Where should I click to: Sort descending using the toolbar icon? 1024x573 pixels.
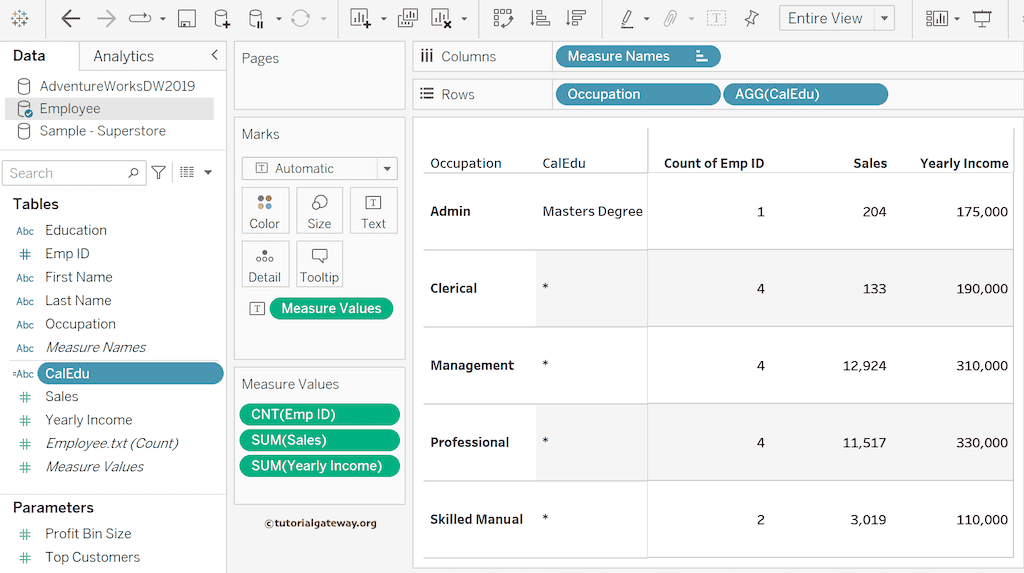pyautogui.click(x=575, y=19)
